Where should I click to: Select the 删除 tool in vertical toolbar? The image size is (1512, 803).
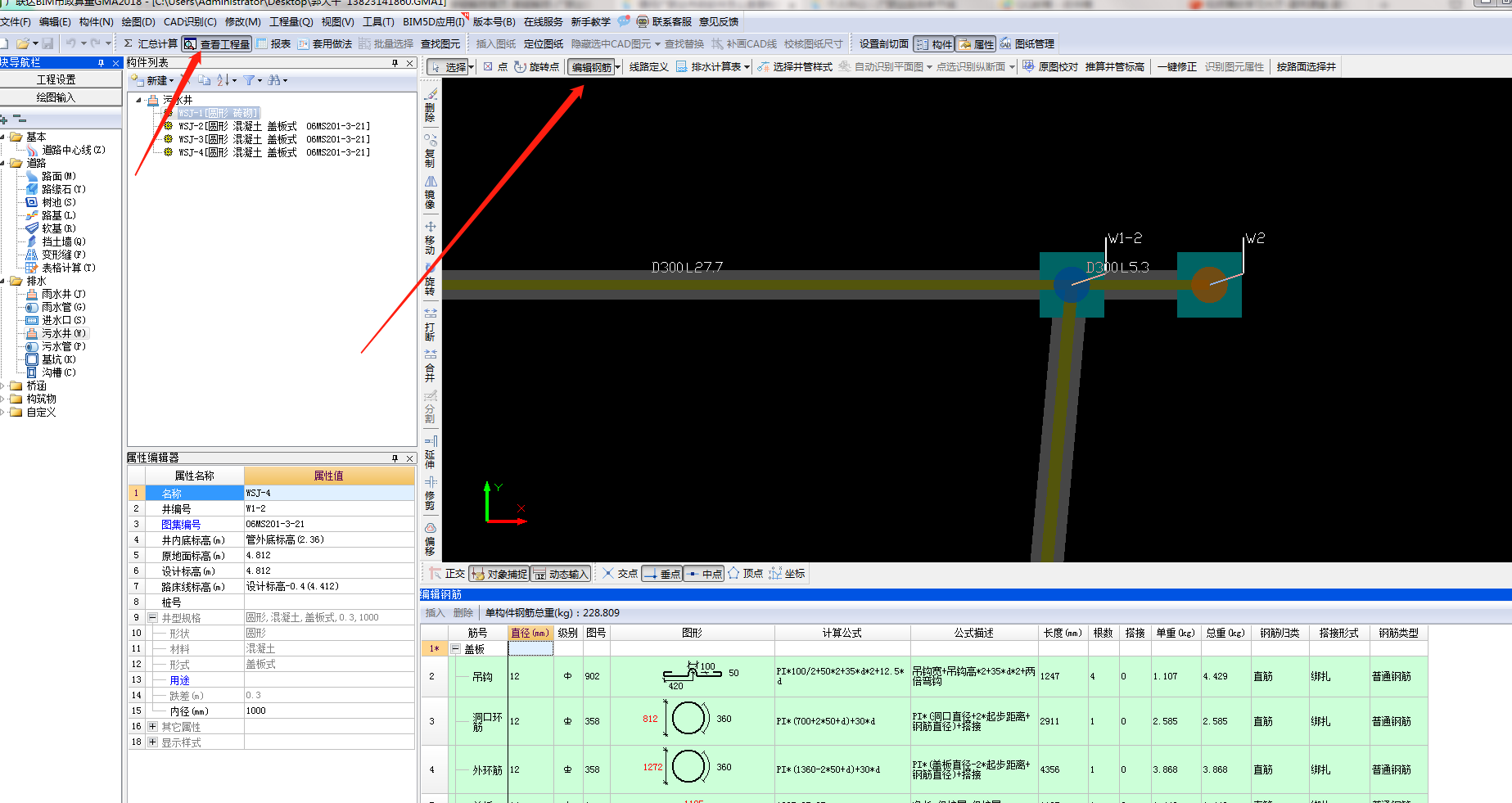430,106
